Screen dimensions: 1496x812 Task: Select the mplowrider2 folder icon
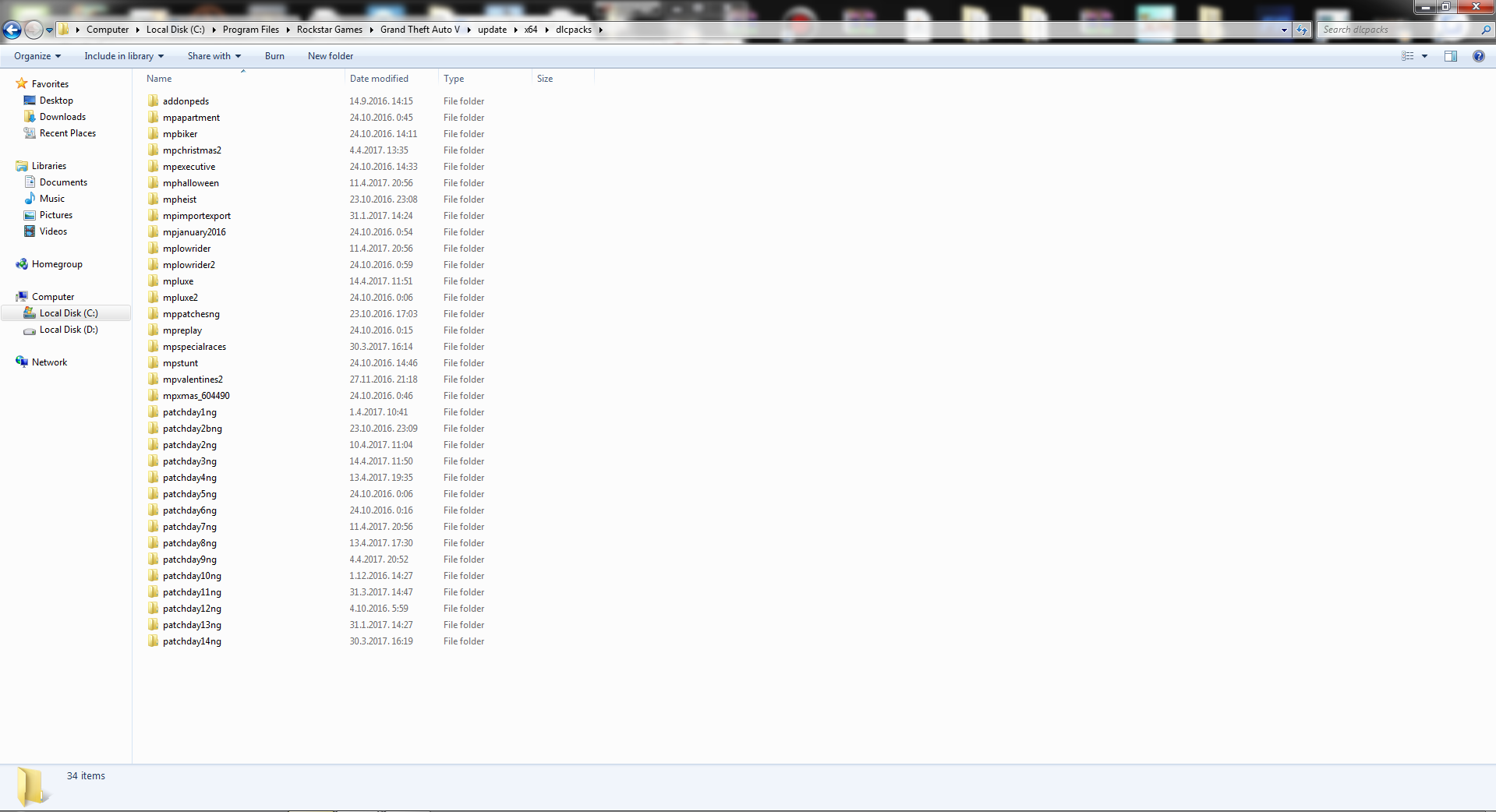[153, 265]
